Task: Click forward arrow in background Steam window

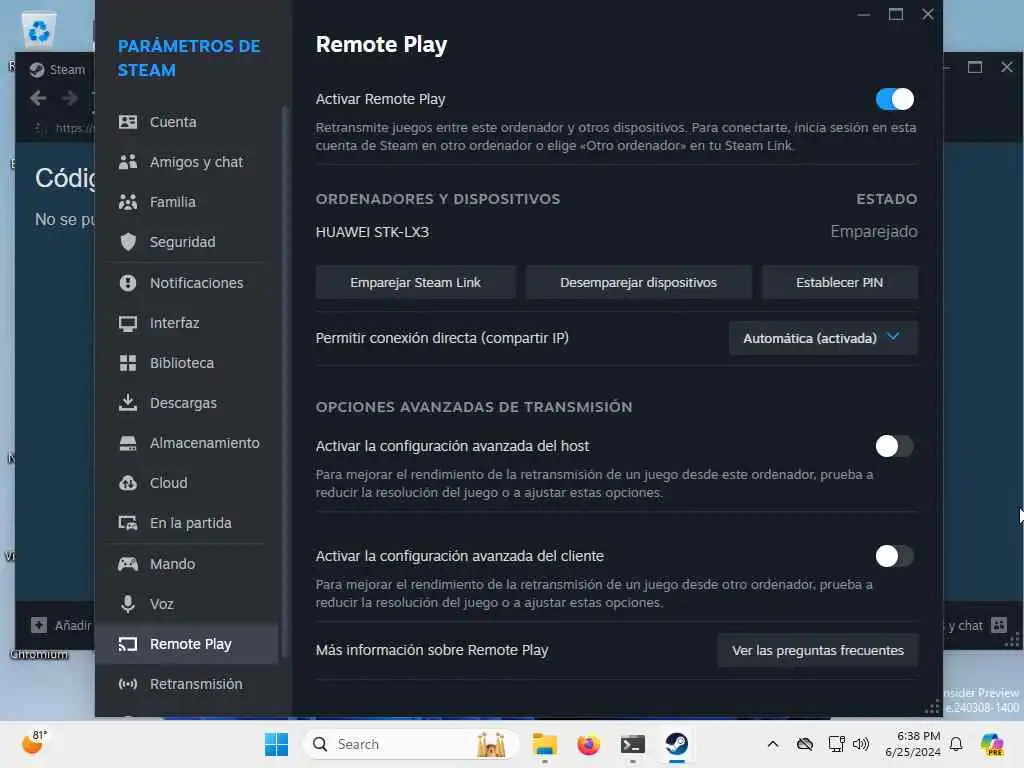Action: 69,98
